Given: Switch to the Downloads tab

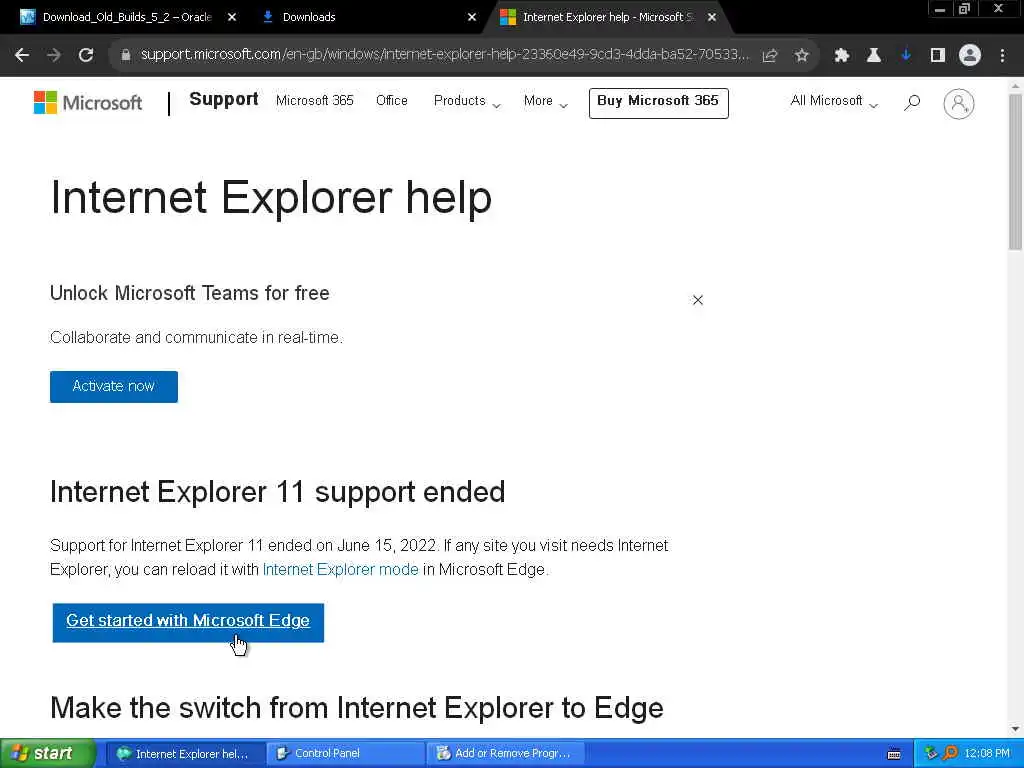Looking at the screenshot, I should pyautogui.click(x=368, y=18).
